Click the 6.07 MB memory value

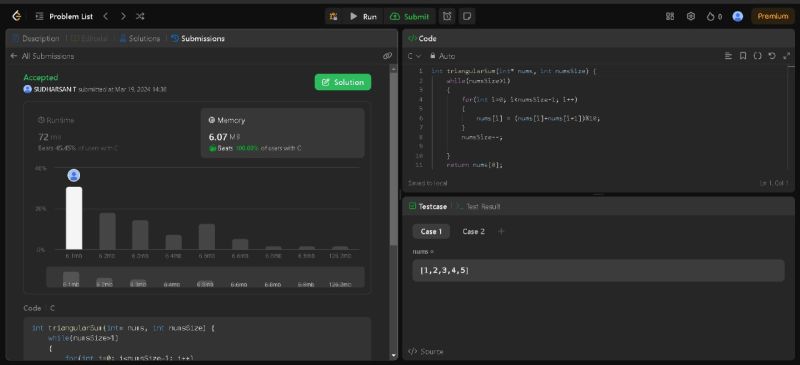pos(224,137)
